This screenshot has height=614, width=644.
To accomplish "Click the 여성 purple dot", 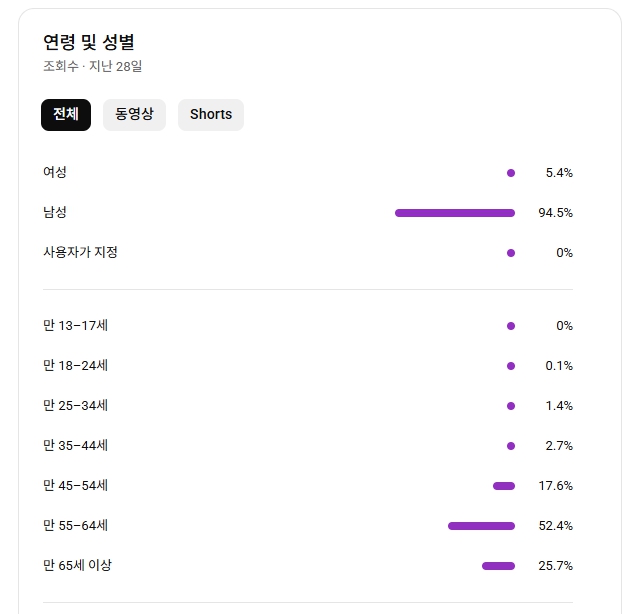I will pos(511,173).
